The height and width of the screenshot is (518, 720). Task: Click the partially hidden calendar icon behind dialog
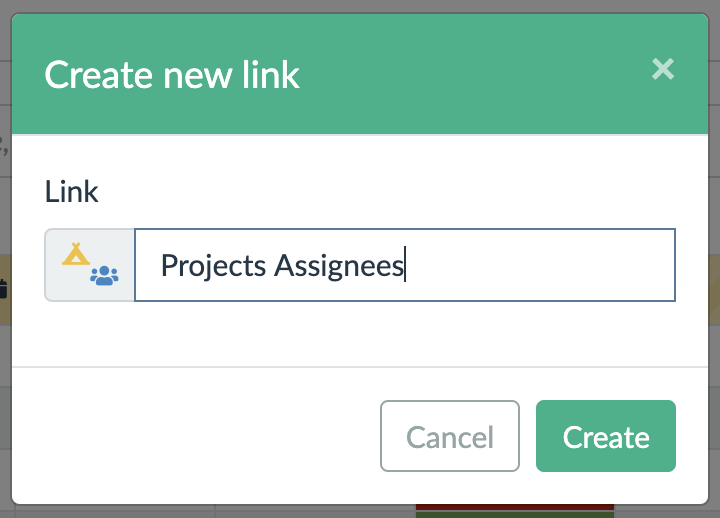click(3, 289)
